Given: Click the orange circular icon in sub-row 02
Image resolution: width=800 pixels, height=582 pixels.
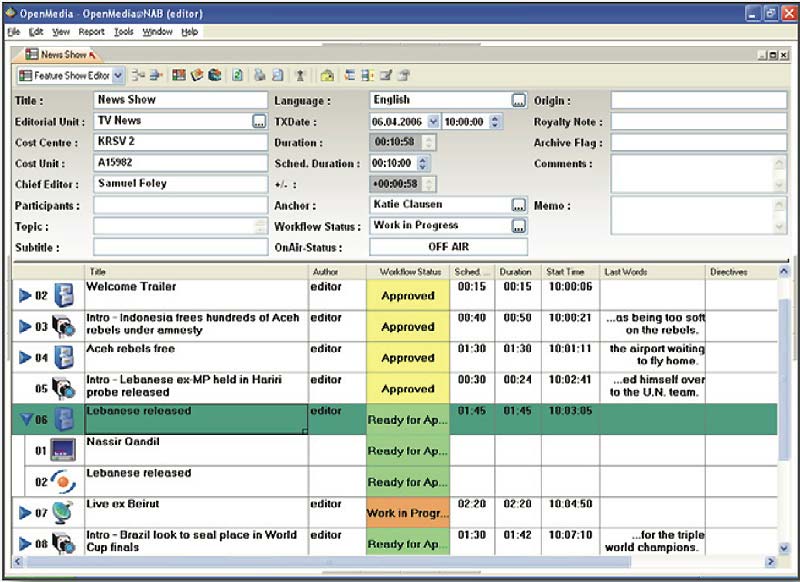Looking at the screenshot, I should coord(65,481).
